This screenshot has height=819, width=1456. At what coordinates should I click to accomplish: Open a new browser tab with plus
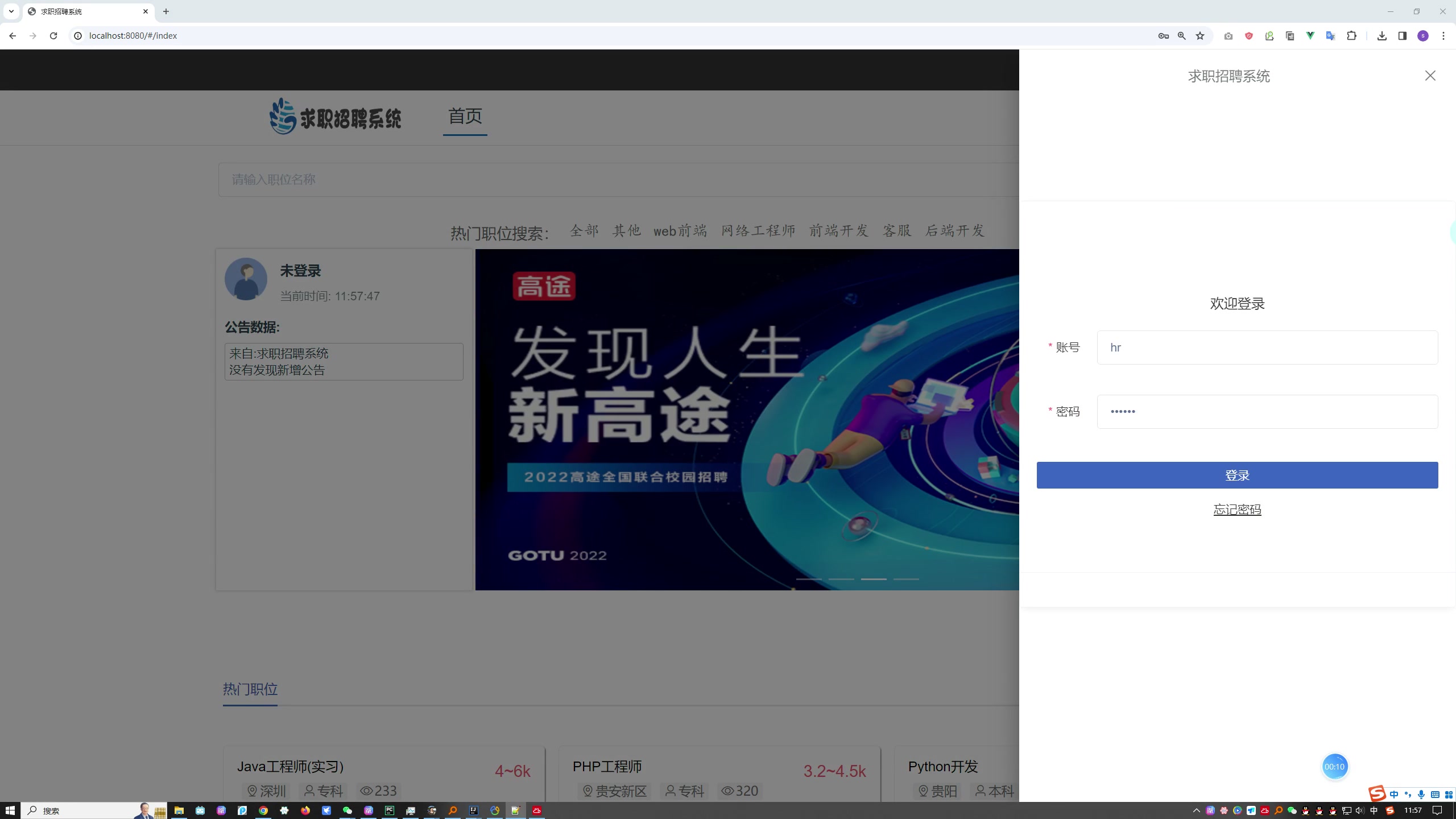tap(166, 11)
